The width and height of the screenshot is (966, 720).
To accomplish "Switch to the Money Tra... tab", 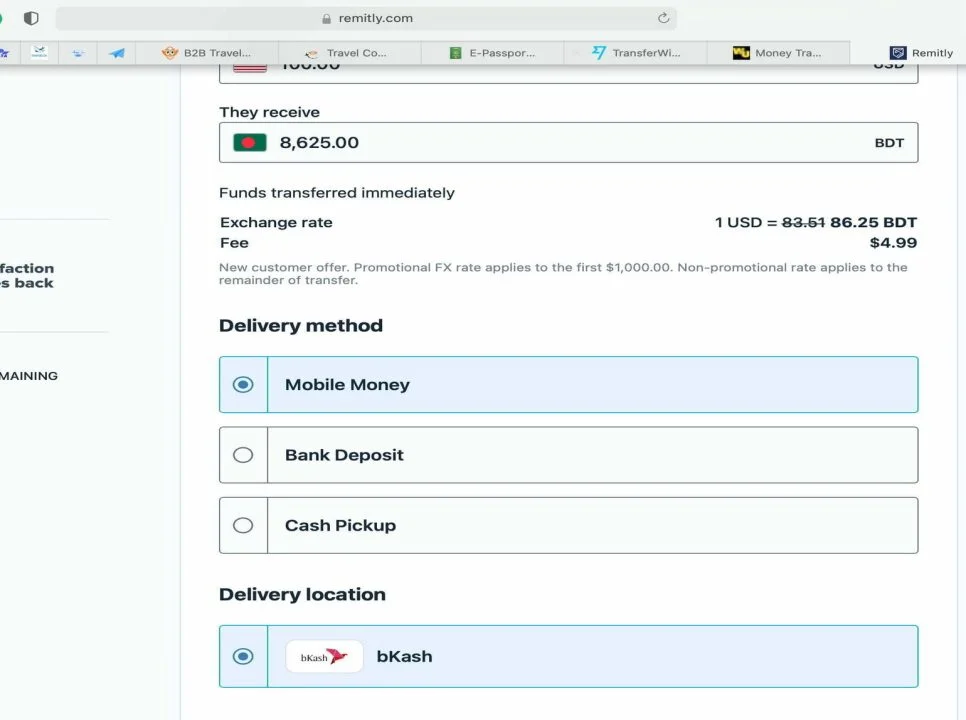I will pyautogui.click(x=778, y=53).
